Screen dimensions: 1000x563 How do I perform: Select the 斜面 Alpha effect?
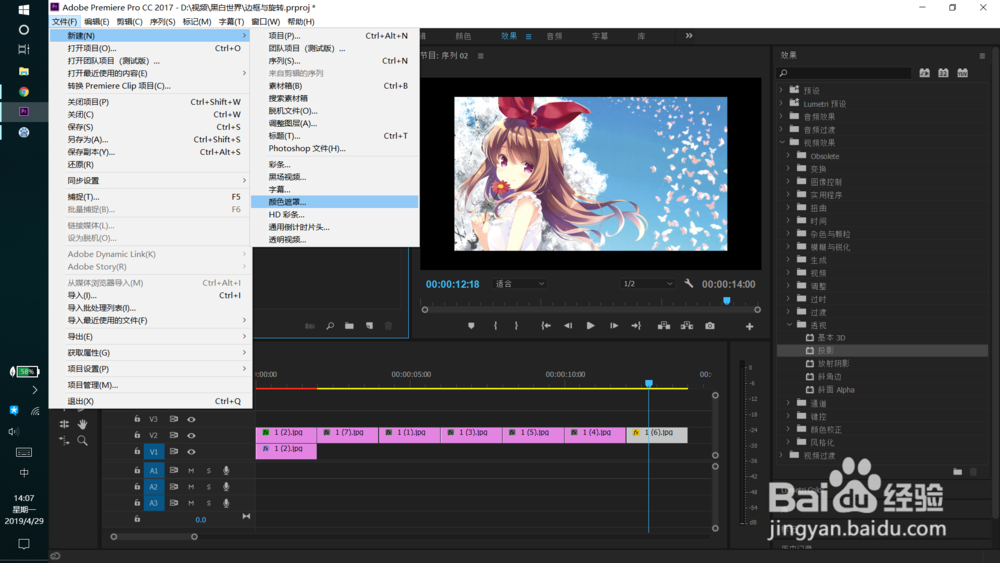[836, 390]
